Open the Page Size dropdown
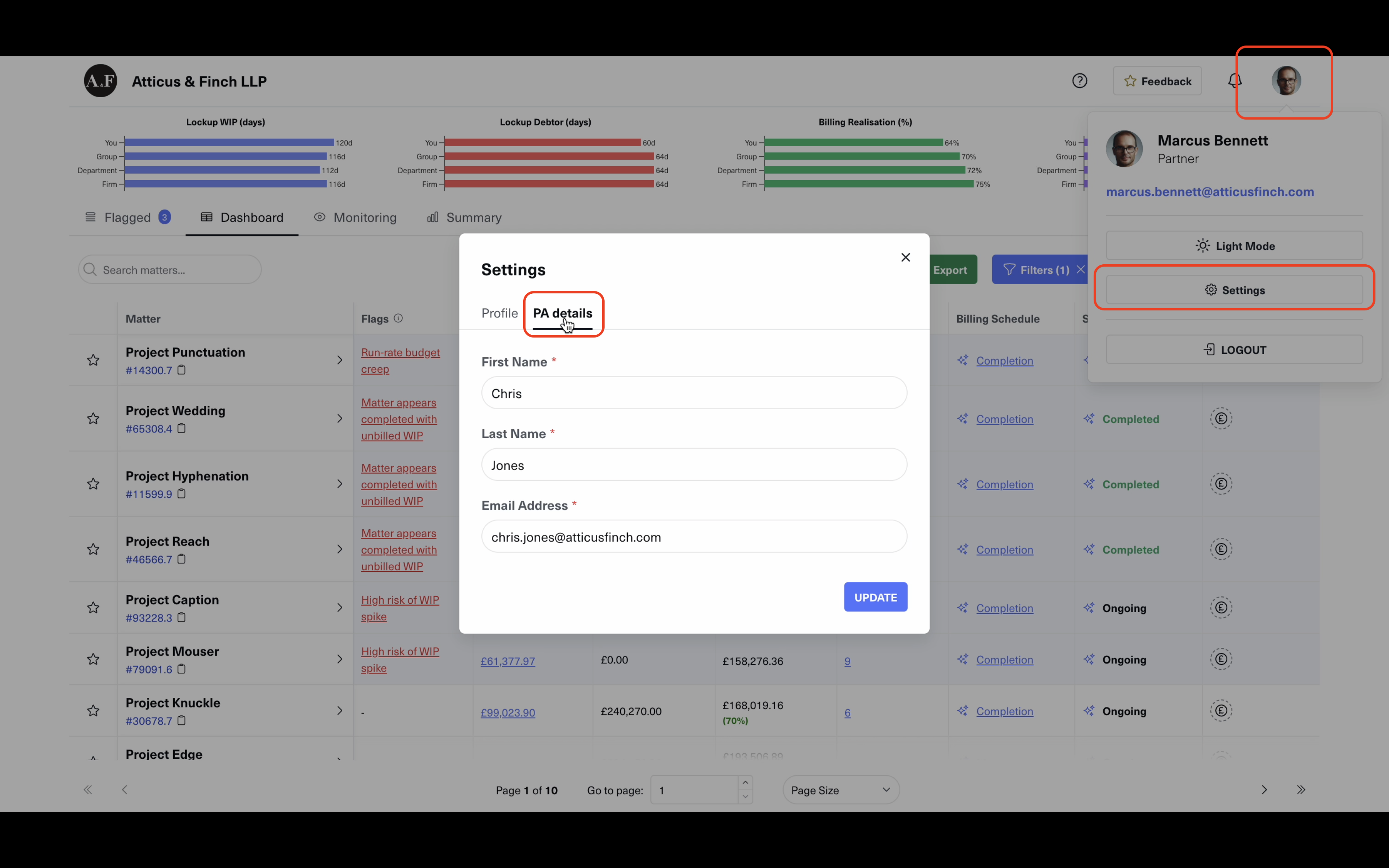Screen dimensions: 1389x868 [840, 790]
